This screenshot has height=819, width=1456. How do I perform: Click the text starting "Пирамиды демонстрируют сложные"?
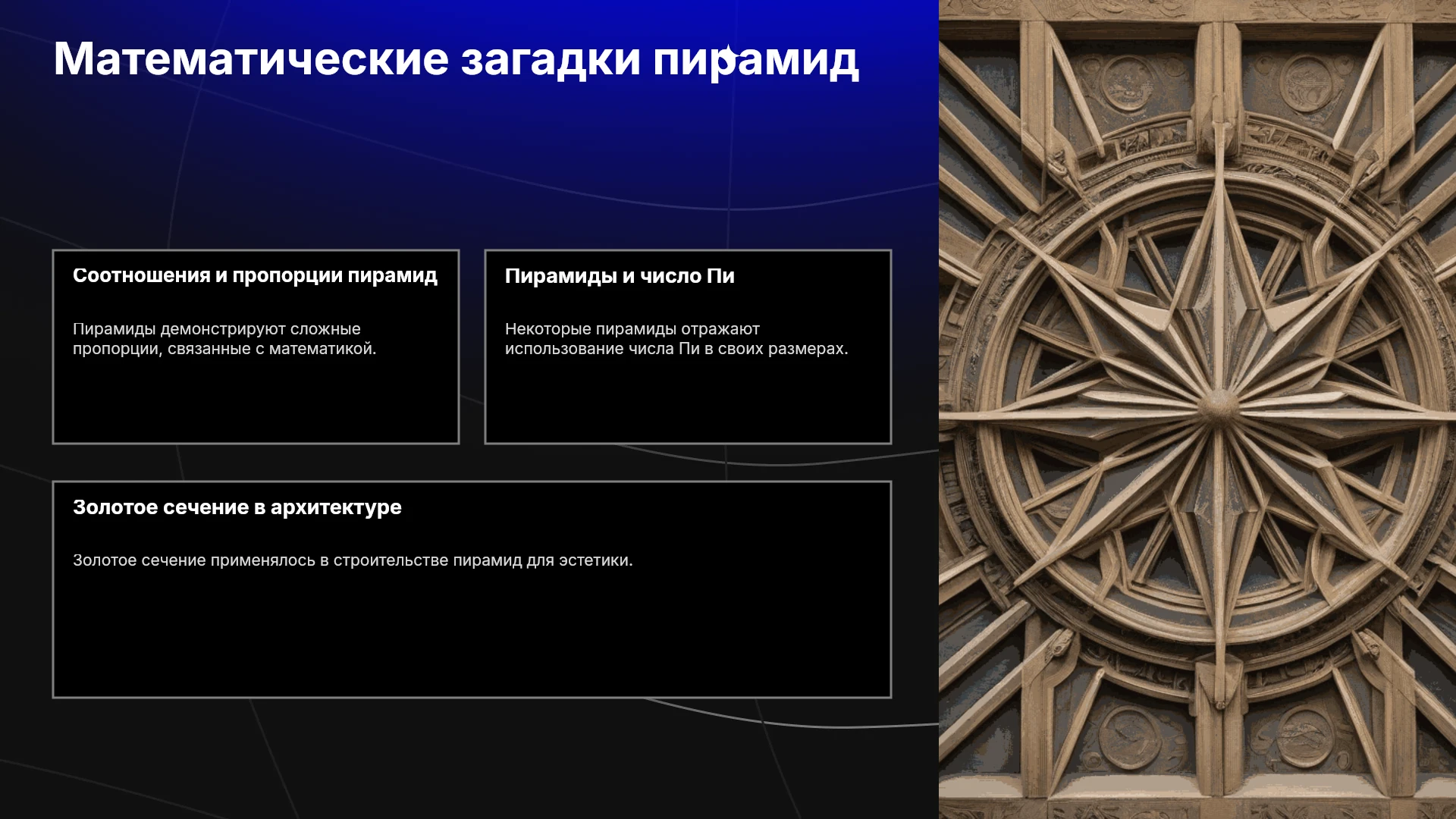[224, 339]
